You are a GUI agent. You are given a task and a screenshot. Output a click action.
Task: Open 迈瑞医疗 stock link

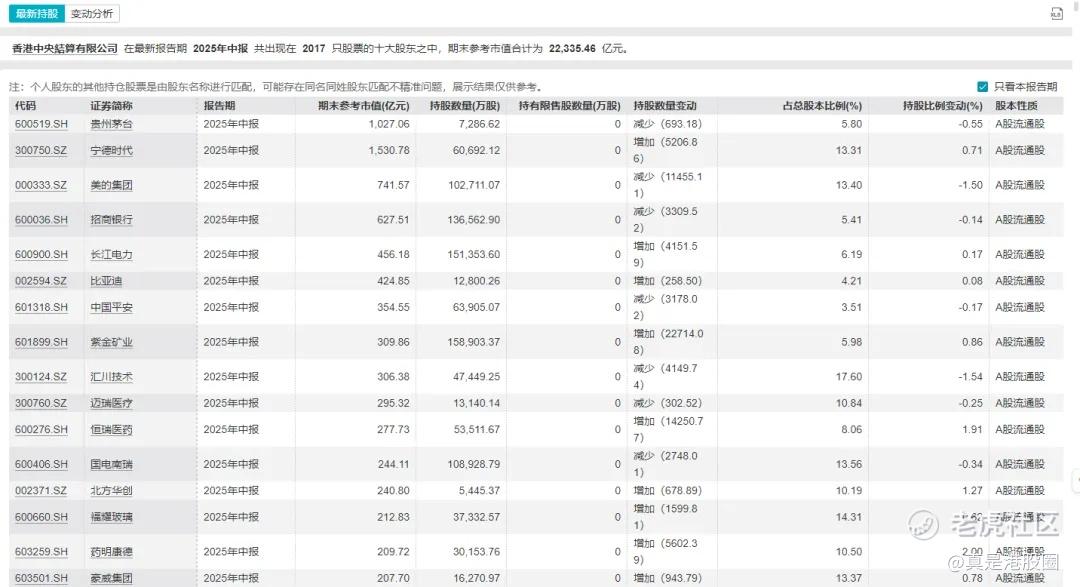click(112, 403)
